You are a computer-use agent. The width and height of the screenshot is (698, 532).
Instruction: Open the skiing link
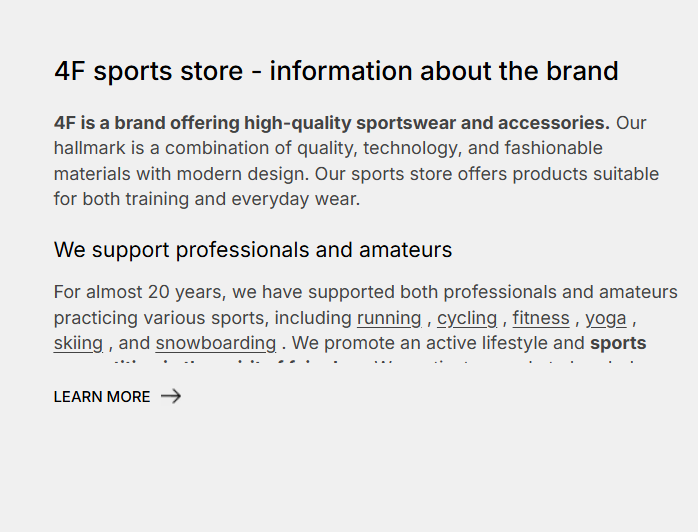coord(78,343)
